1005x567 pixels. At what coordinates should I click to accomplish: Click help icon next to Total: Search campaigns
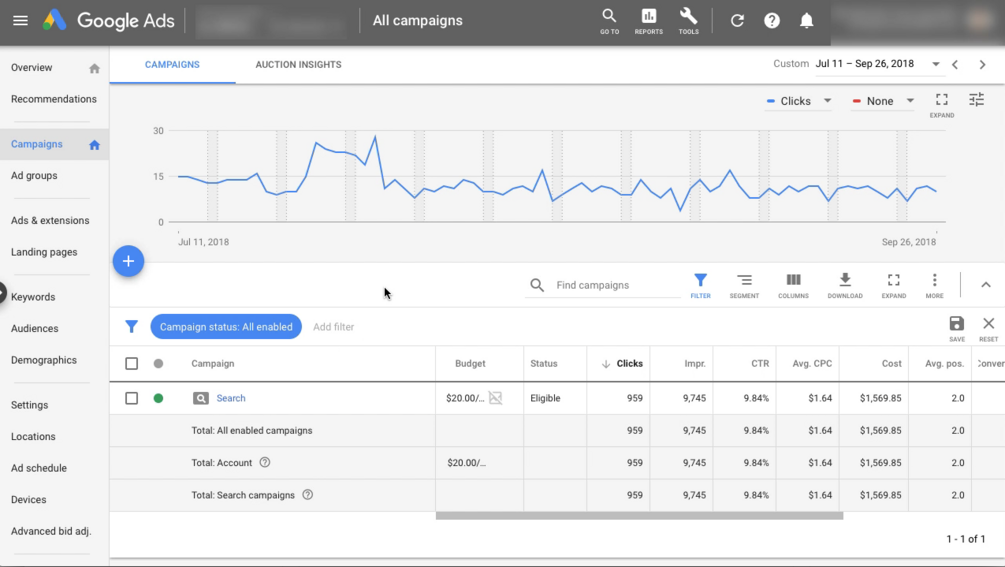[308, 495]
